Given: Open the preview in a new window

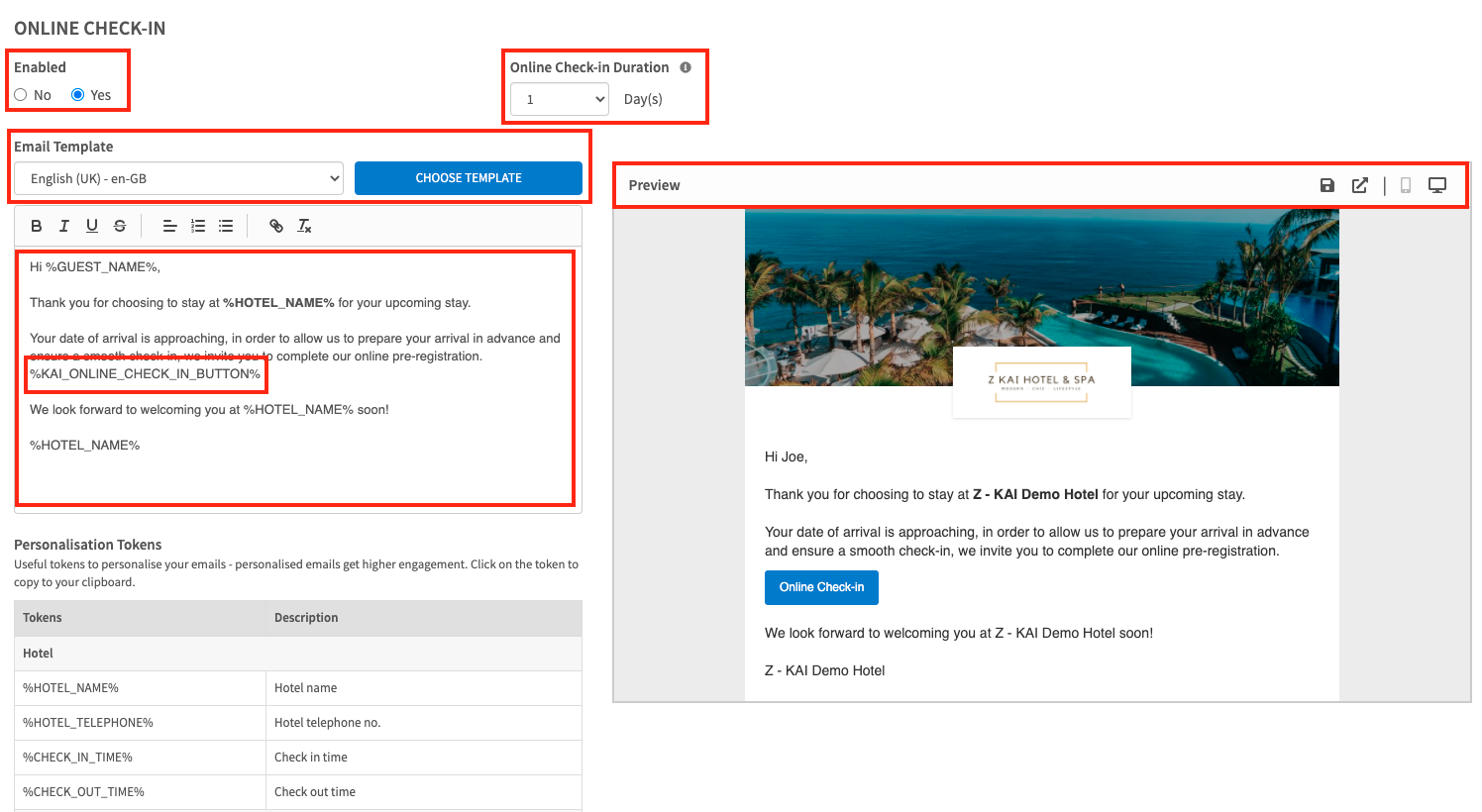Looking at the screenshot, I should click(1360, 185).
